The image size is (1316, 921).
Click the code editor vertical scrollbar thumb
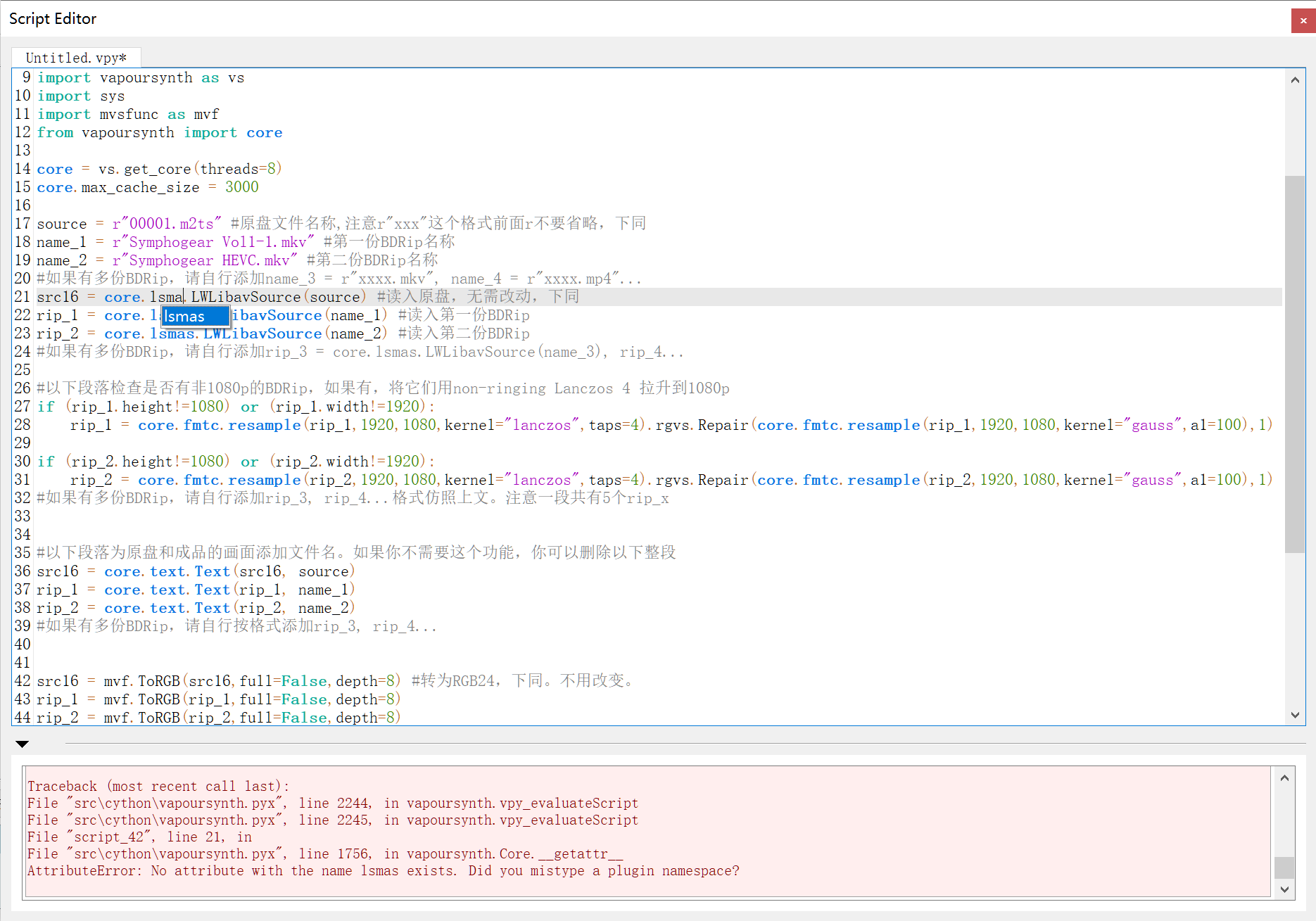pyautogui.click(x=1295, y=364)
